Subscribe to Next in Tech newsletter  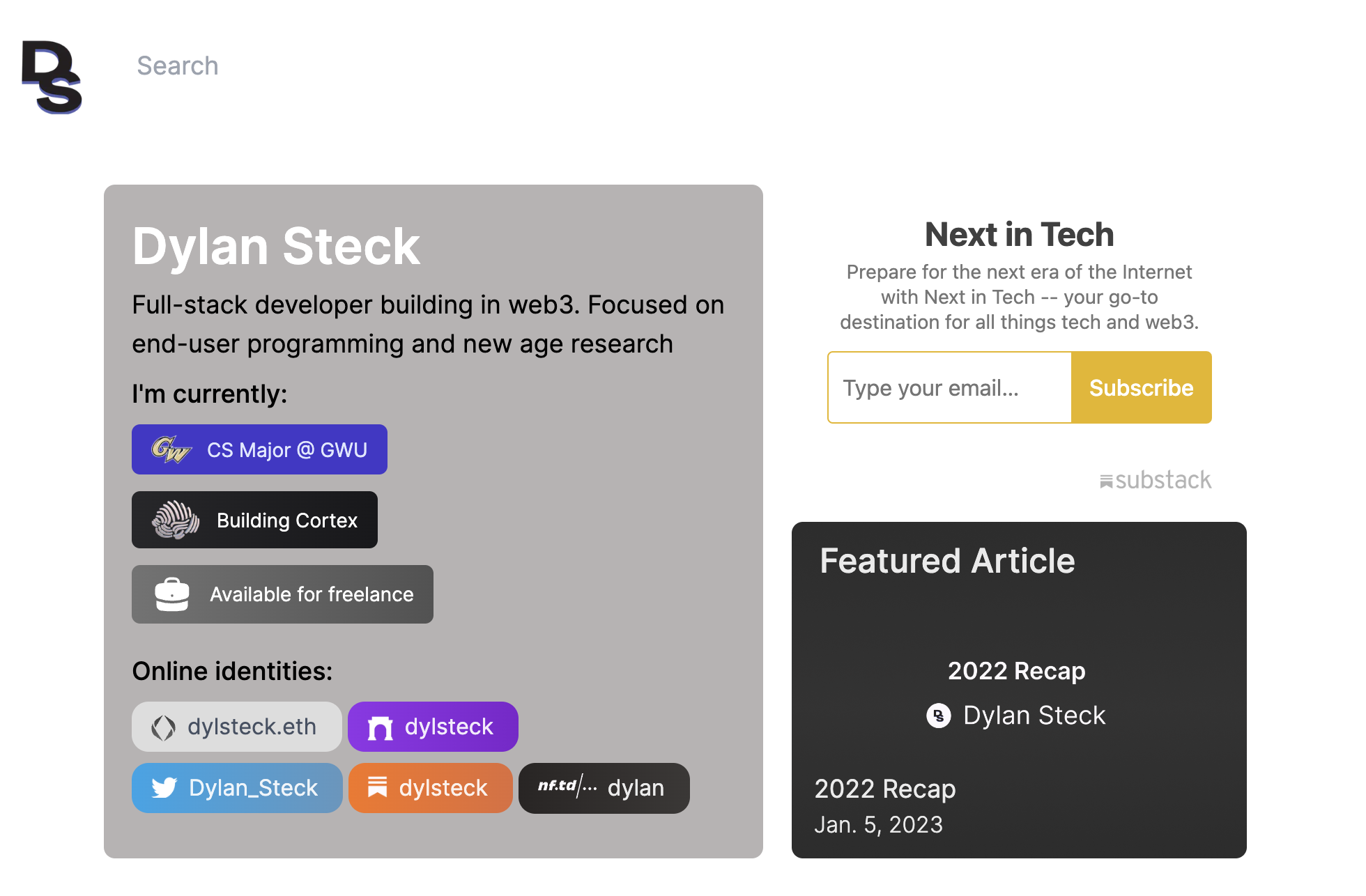click(x=1141, y=387)
